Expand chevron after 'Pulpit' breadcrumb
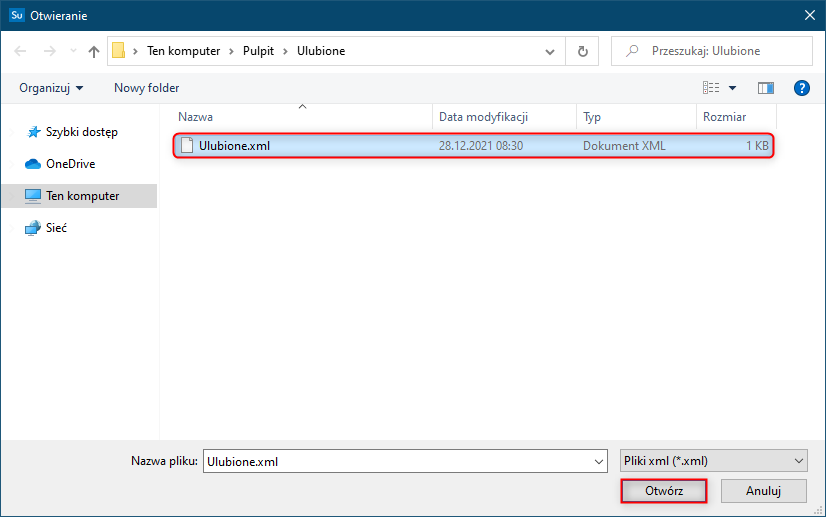 [x=286, y=51]
